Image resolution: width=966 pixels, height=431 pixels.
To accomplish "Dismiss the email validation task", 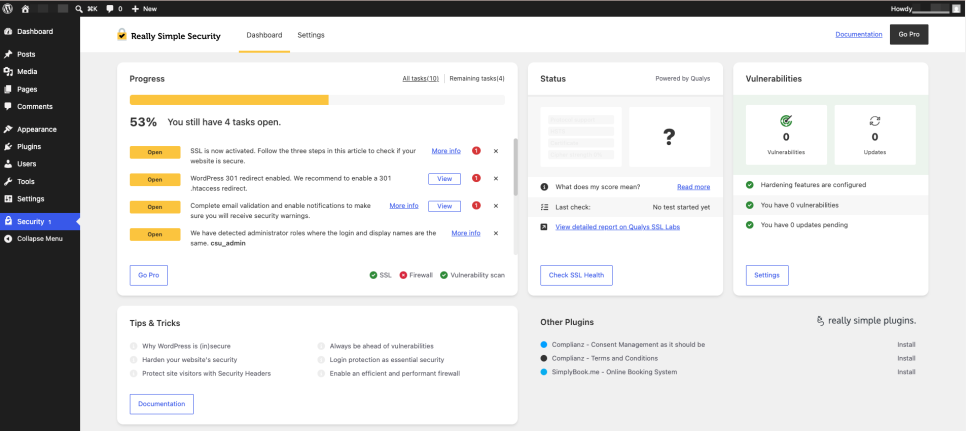I will click(496, 206).
